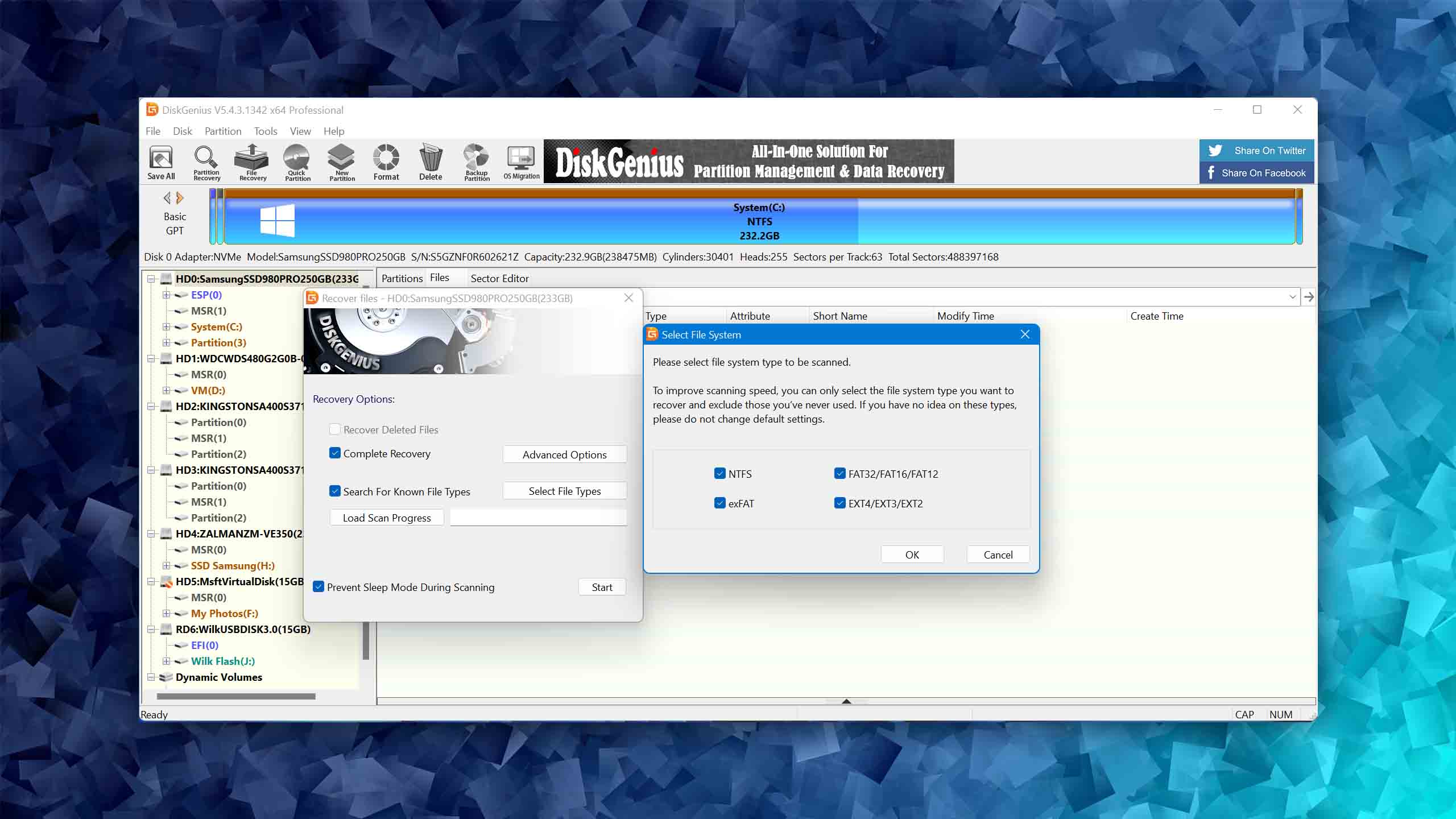
Task: Click the Windows logo on the System(C:) bar
Action: (278, 221)
